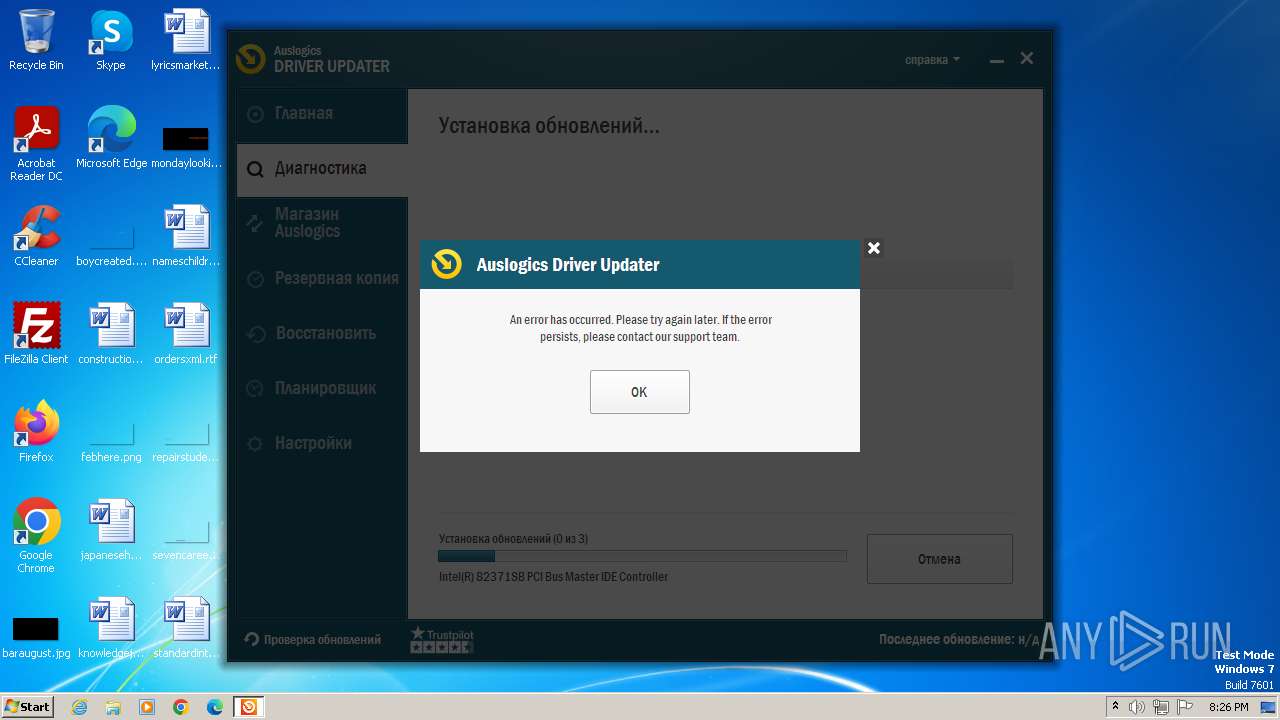Select the knowledge document icon
The height and width of the screenshot is (720, 1280).
point(111,628)
